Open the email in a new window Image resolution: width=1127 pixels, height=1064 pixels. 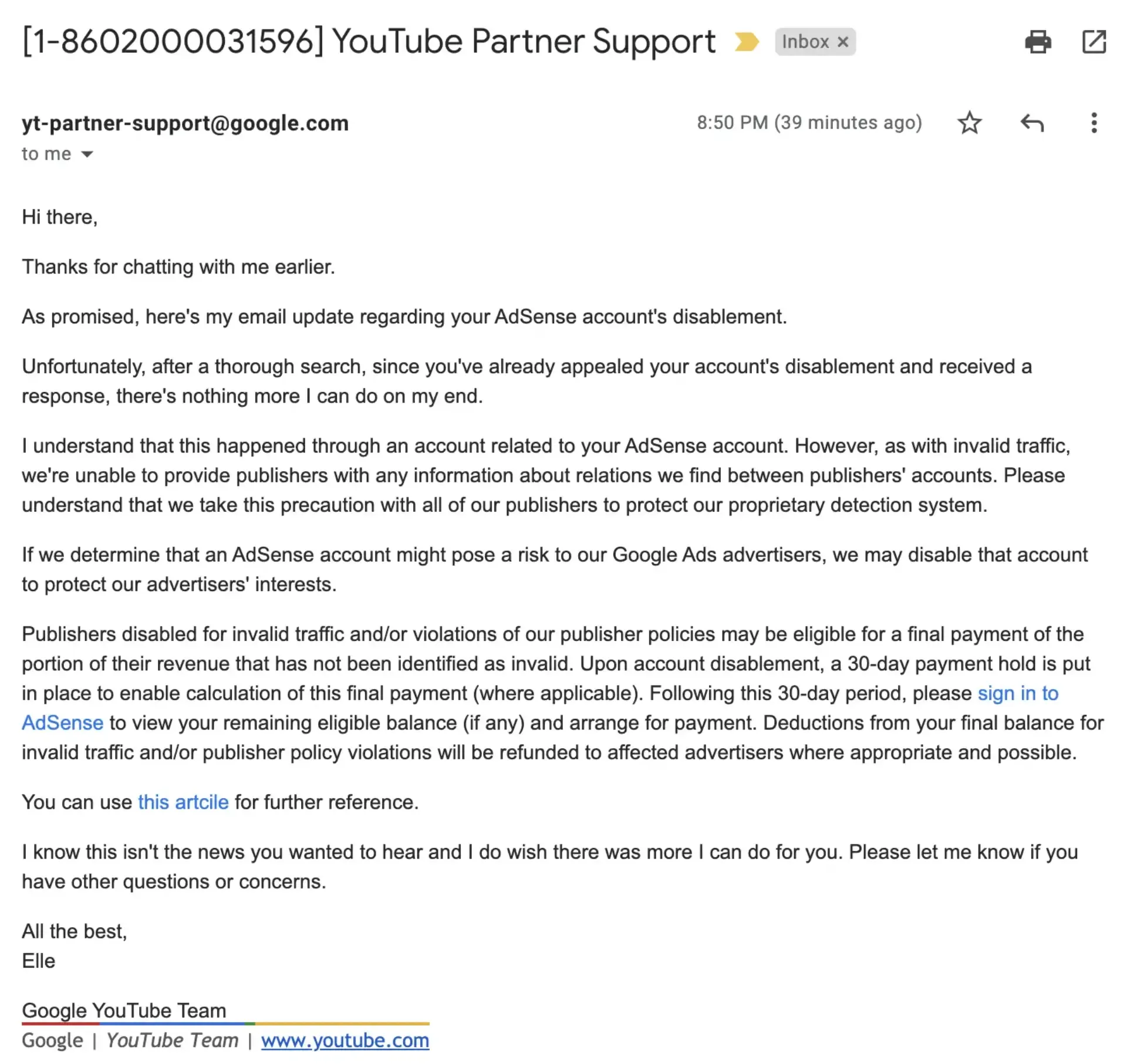(1094, 42)
